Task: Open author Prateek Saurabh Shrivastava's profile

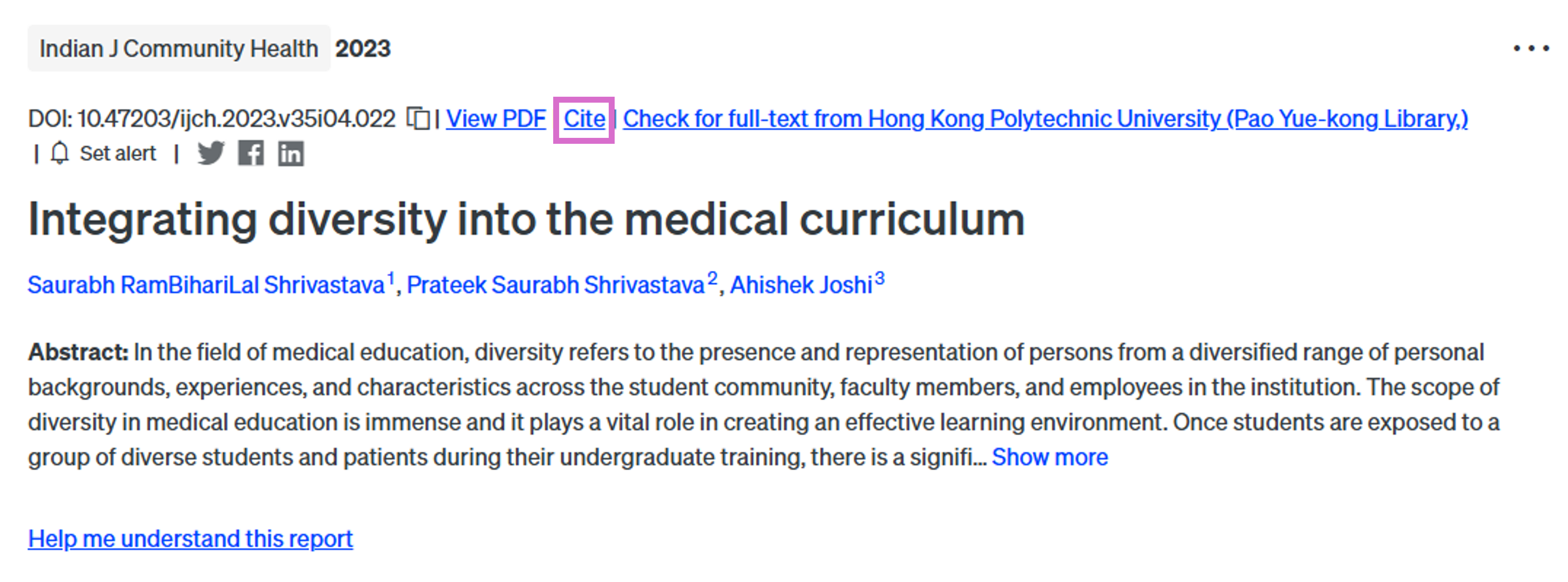Action: click(556, 285)
